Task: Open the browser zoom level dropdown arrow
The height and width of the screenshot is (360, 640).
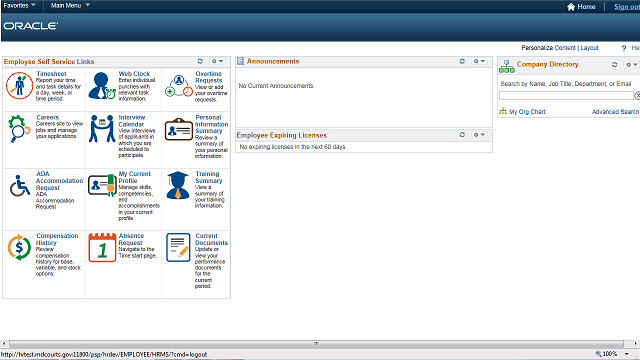Action: (x=627, y=354)
